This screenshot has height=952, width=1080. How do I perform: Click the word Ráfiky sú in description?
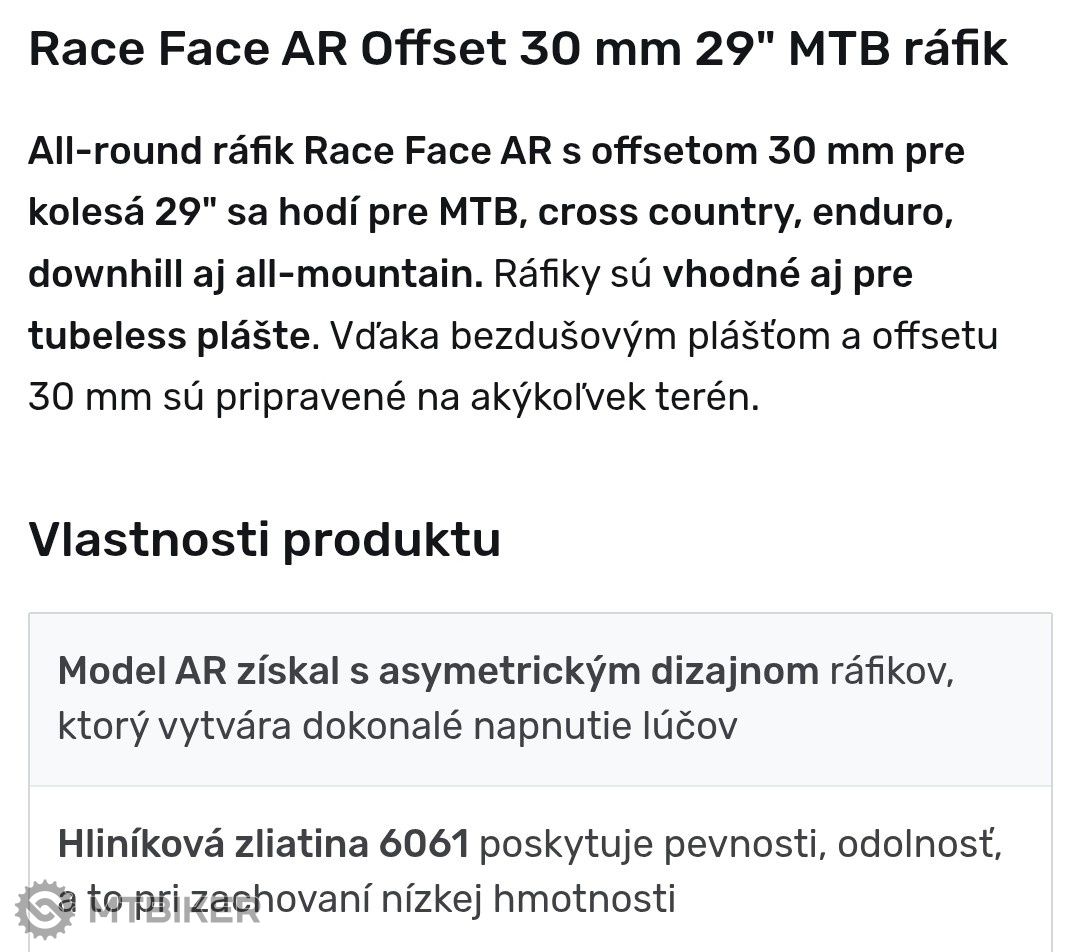(x=572, y=274)
